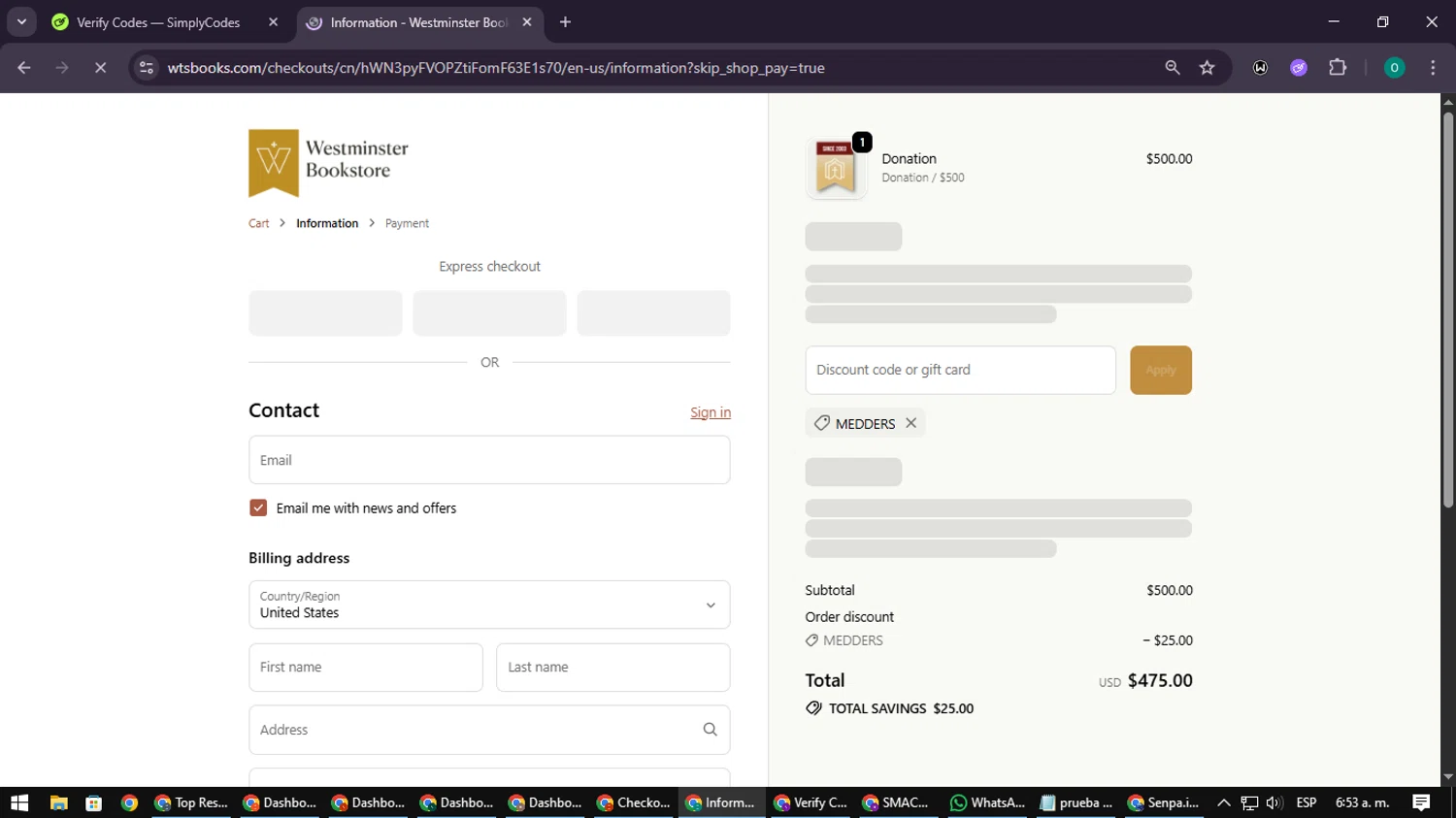Open File Explorer from the taskbar
1456x818 pixels.
point(58,802)
